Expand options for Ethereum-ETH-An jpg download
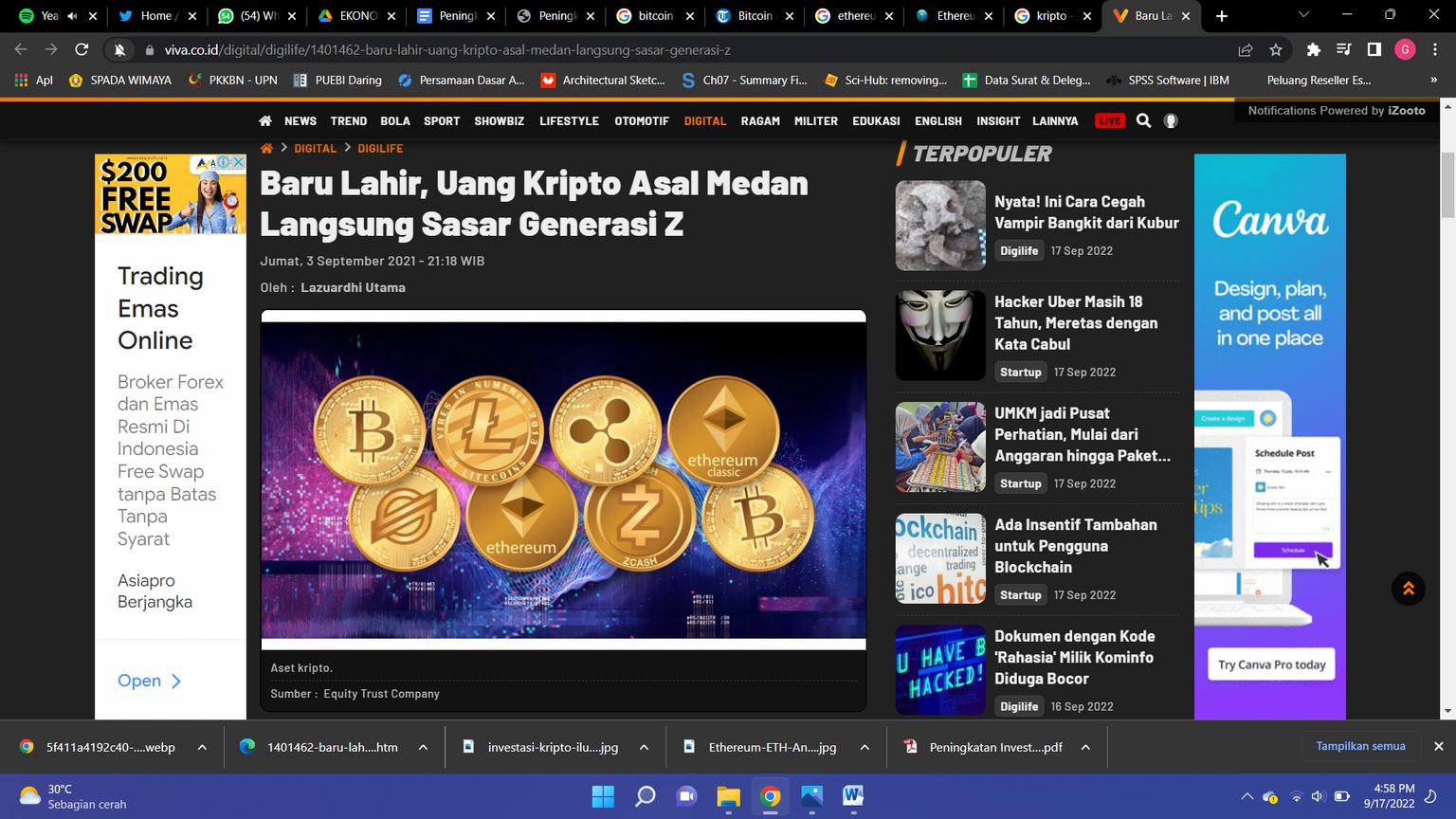 click(x=864, y=747)
